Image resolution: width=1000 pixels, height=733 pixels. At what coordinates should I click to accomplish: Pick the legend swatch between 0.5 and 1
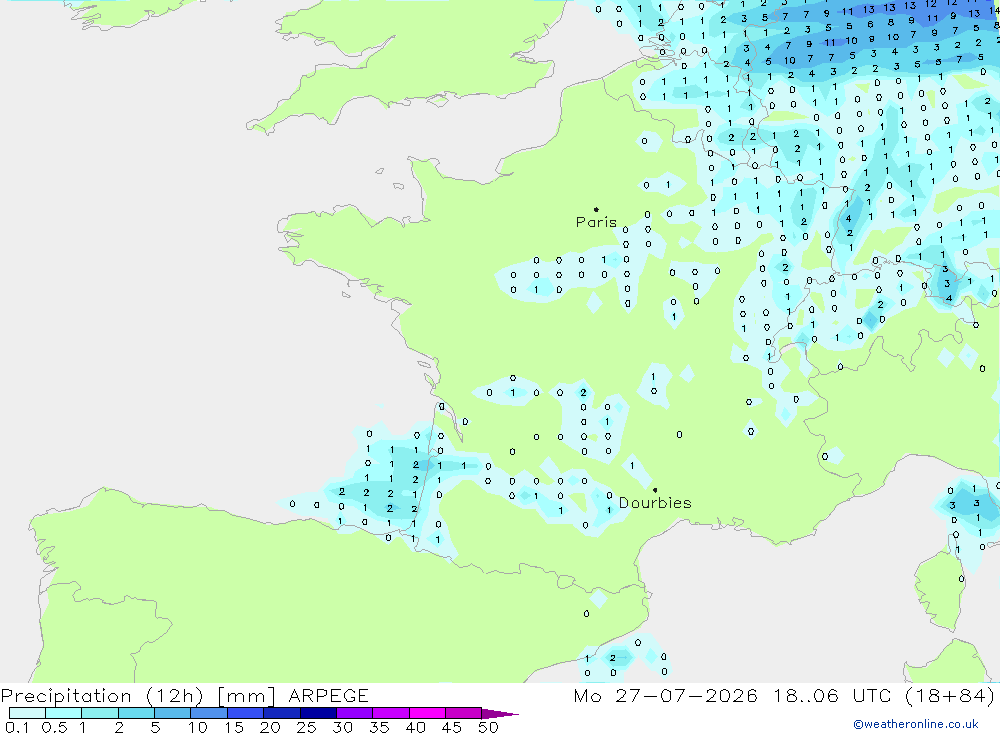coord(64,713)
